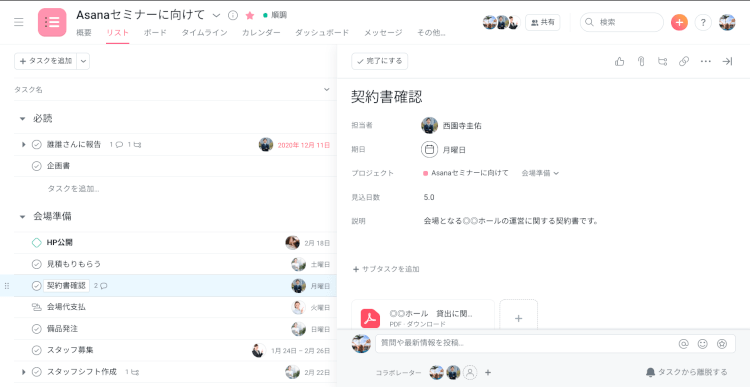Like the task with thumbs-up icon
Viewport: 750px width, 387px height.
[x=619, y=61]
